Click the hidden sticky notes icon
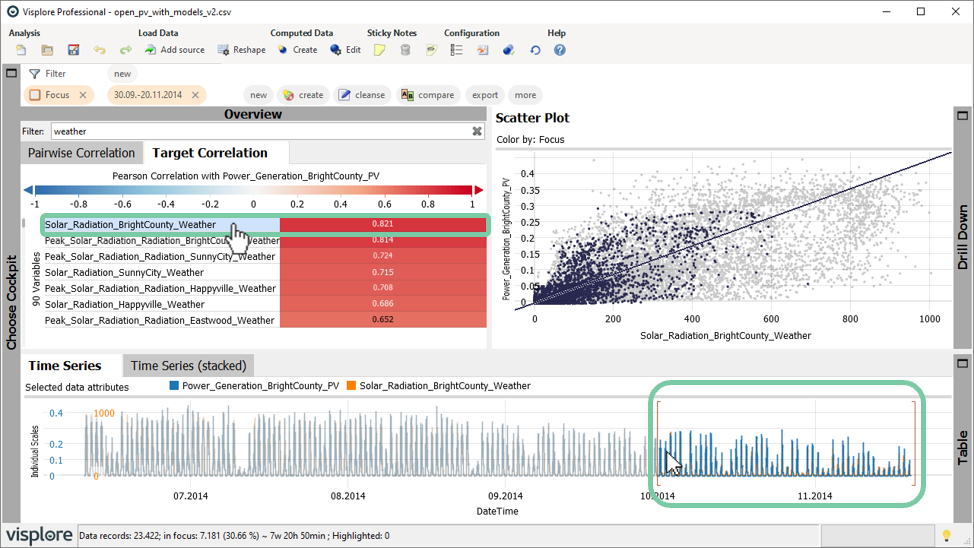 [431, 50]
